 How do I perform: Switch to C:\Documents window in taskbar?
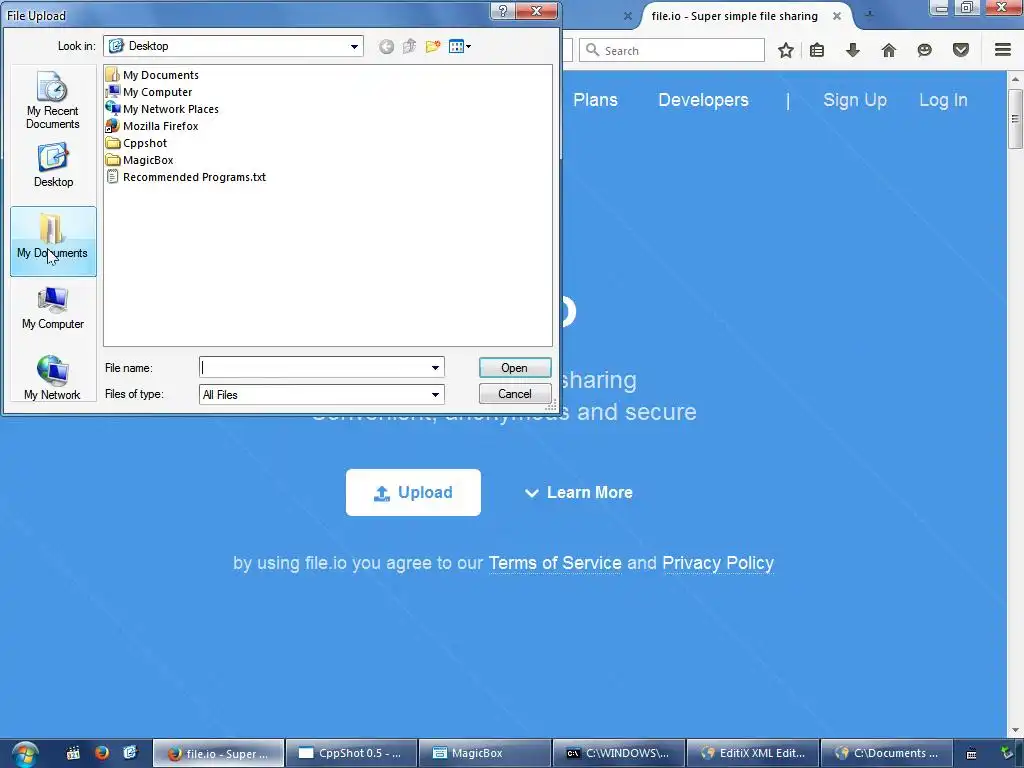click(x=886, y=753)
